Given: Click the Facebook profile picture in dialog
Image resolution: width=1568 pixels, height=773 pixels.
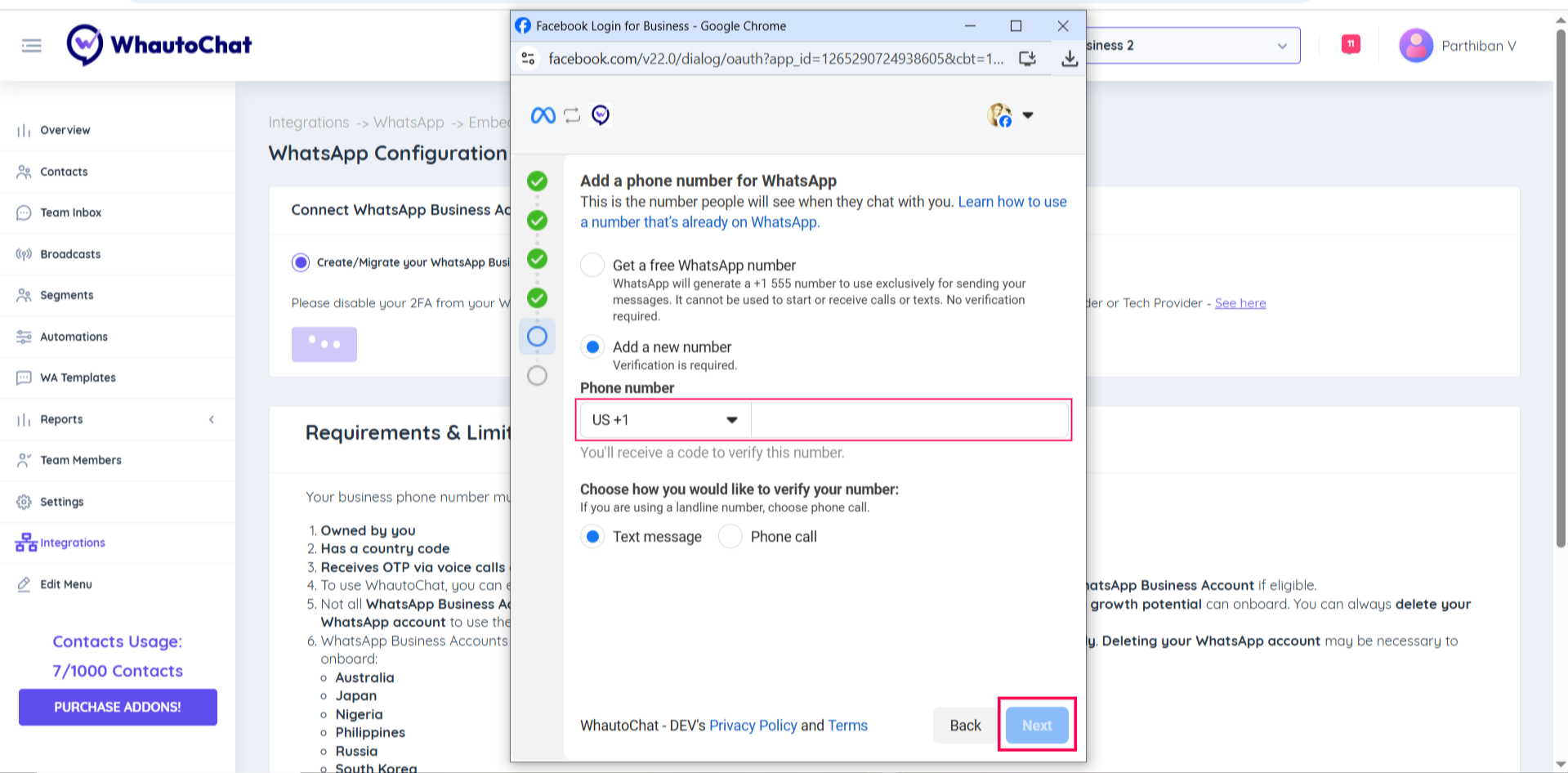Looking at the screenshot, I should click(999, 115).
